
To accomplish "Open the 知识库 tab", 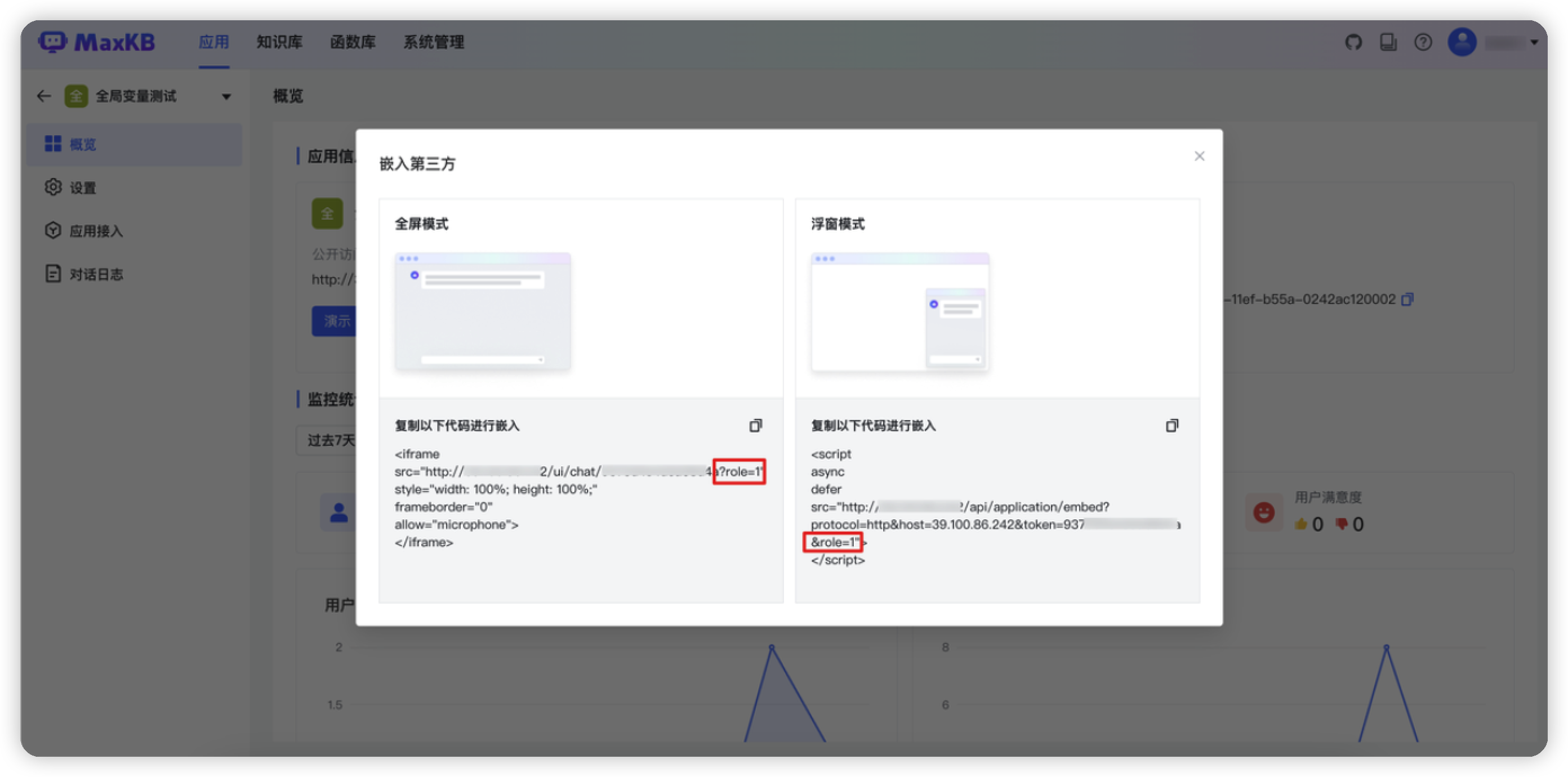I will coord(279,42).
